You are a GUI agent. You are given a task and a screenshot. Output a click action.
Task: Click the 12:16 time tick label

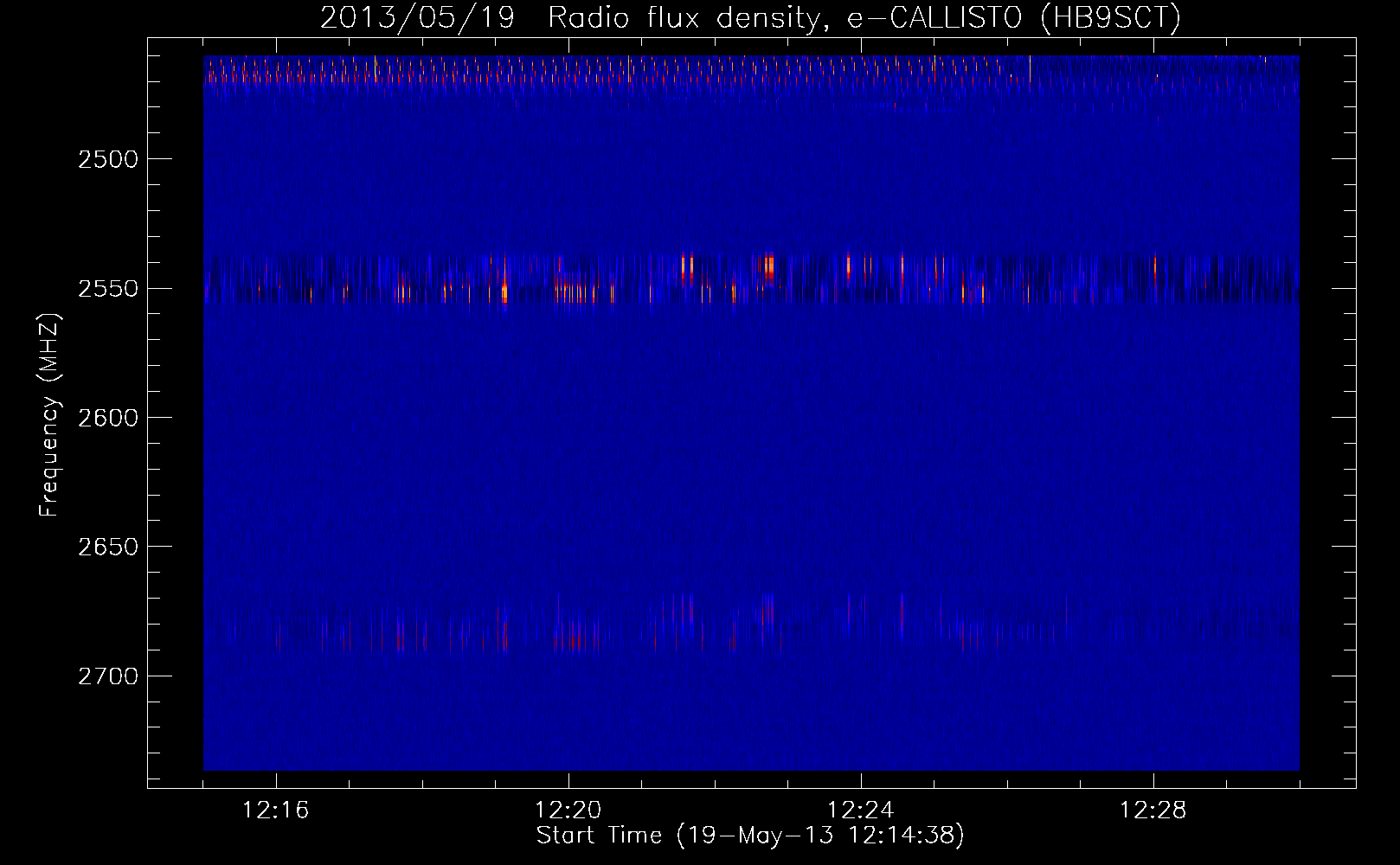[x=276, y=811]
